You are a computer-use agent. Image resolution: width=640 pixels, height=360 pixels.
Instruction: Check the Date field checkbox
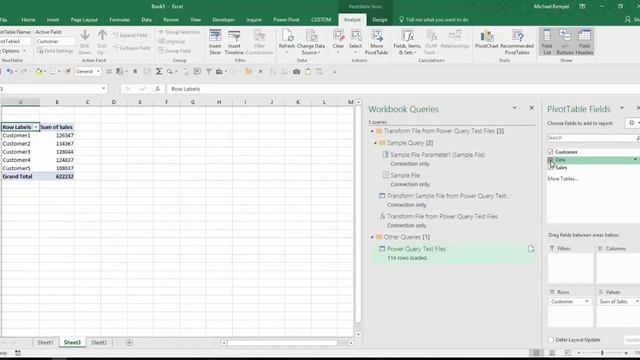(550, 160)
